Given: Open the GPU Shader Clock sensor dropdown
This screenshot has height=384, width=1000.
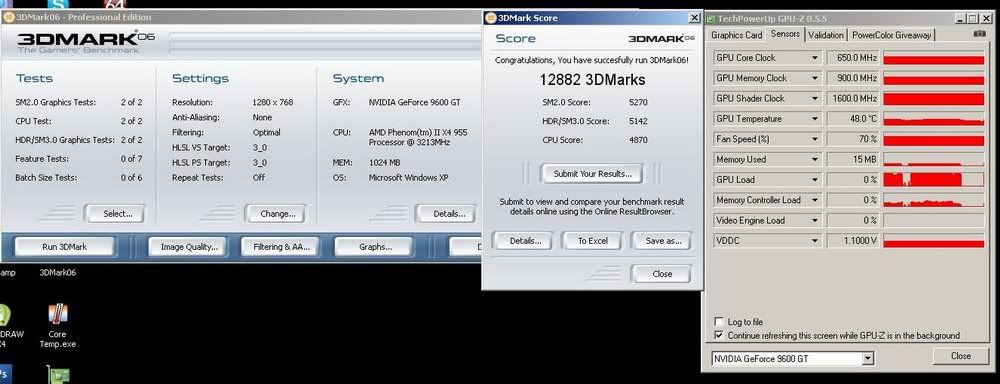Looking at the screenshot, I should [814, 99].
